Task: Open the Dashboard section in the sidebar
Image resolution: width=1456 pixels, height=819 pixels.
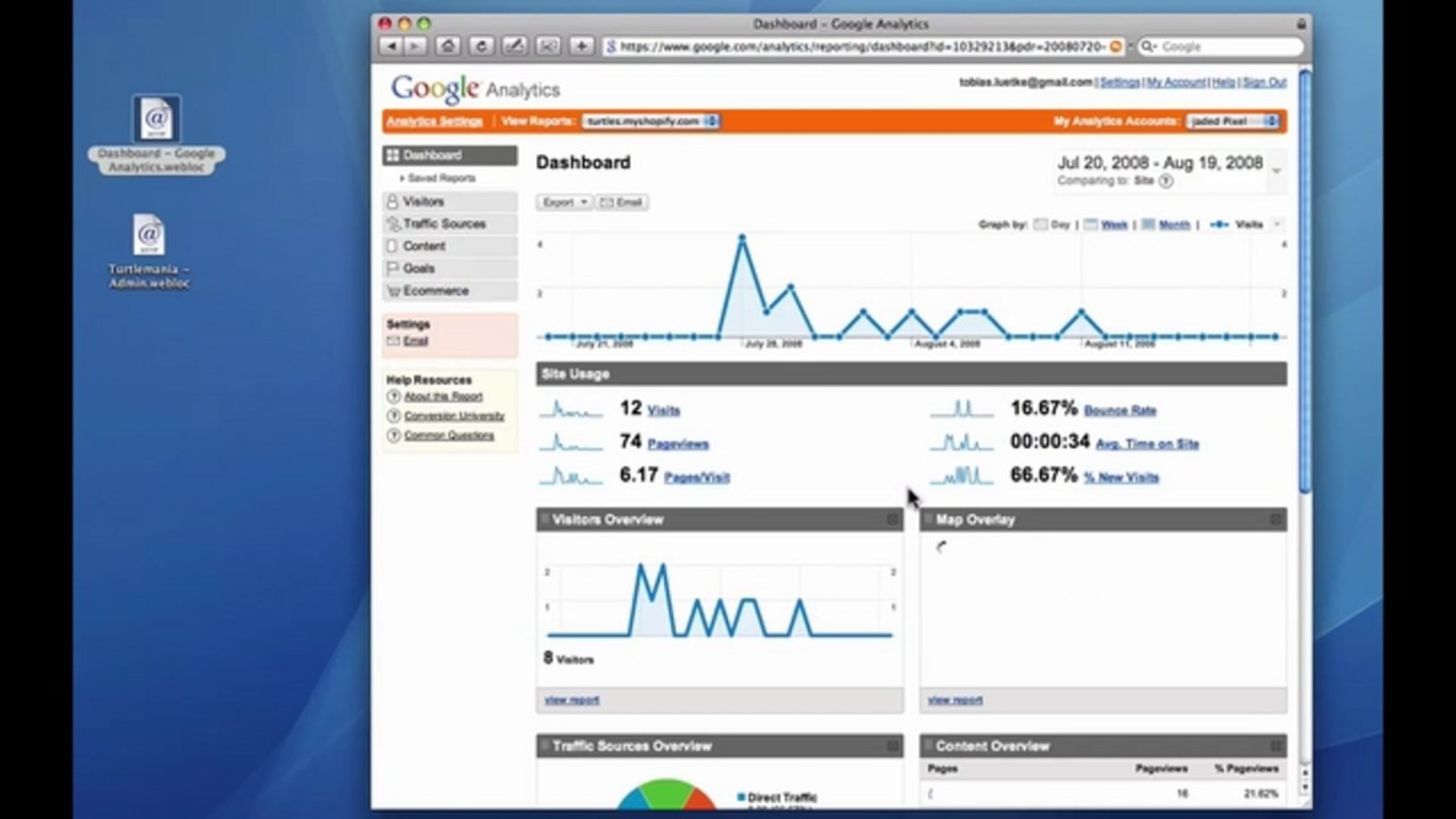Action: 450,155
